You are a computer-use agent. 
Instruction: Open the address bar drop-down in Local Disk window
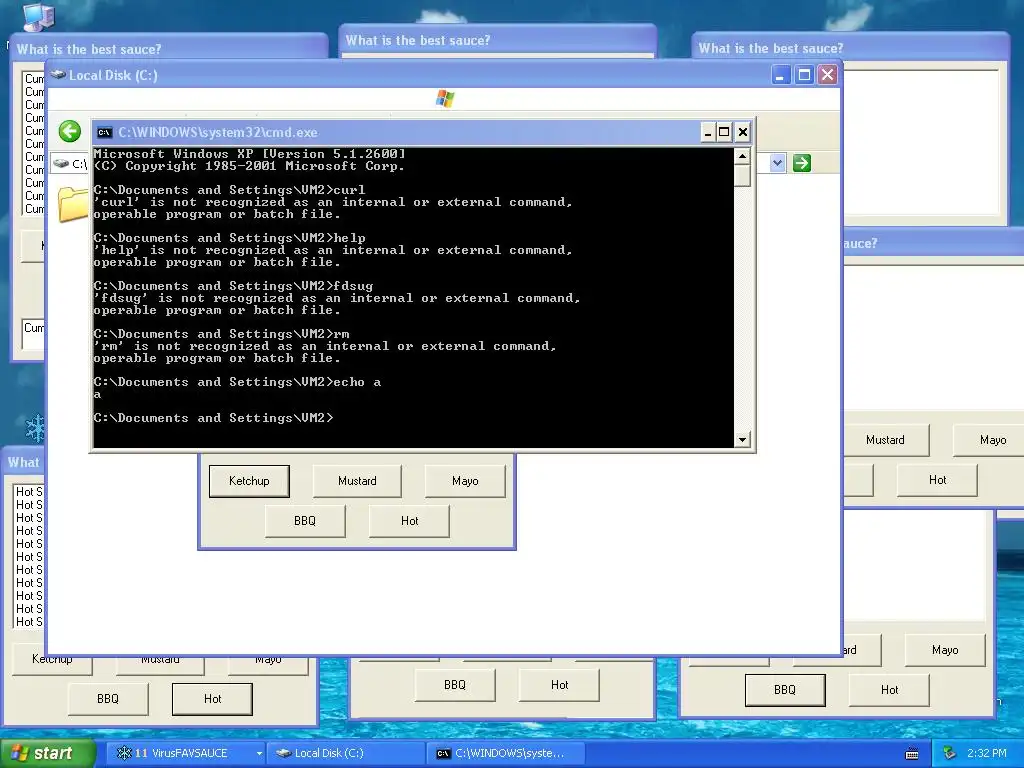coord(777,163)
